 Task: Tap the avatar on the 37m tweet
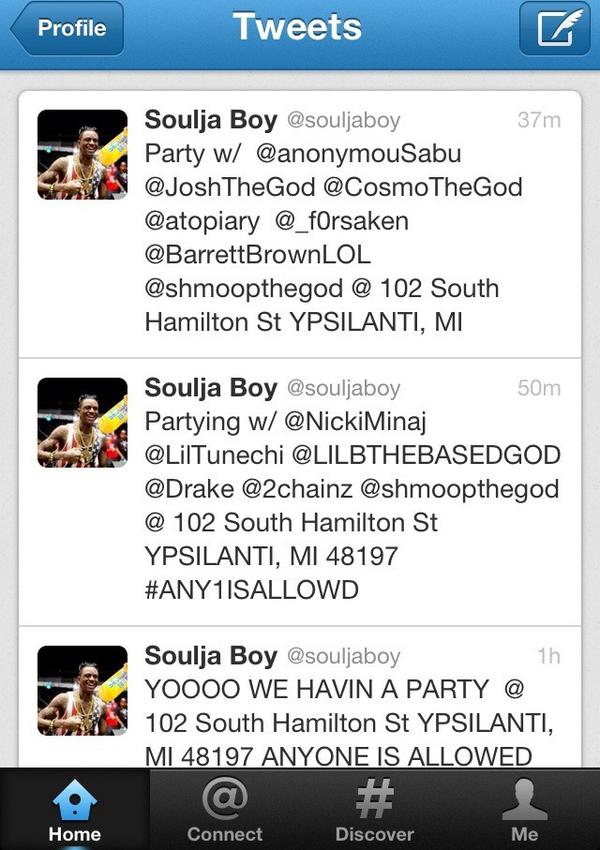point(82,154)
